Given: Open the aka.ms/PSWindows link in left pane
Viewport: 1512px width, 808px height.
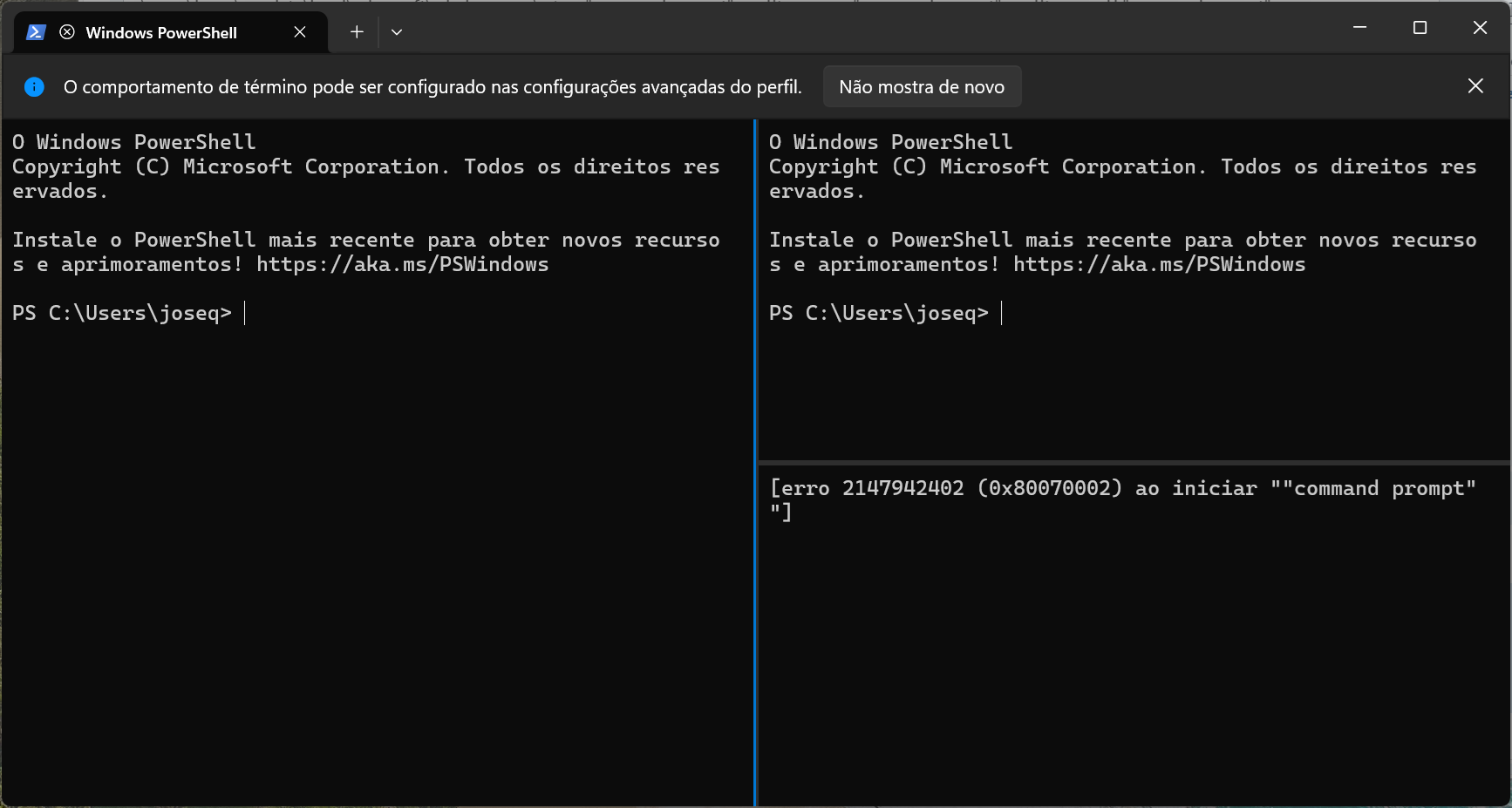Looking at the screenshot, I should [402, 265].
